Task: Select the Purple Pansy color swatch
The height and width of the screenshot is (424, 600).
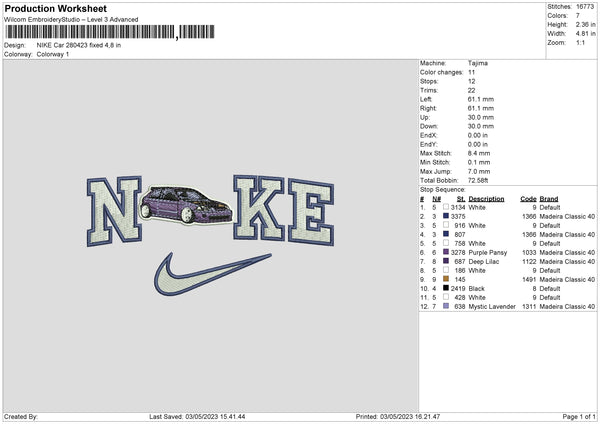Action: tap(446, 252)
